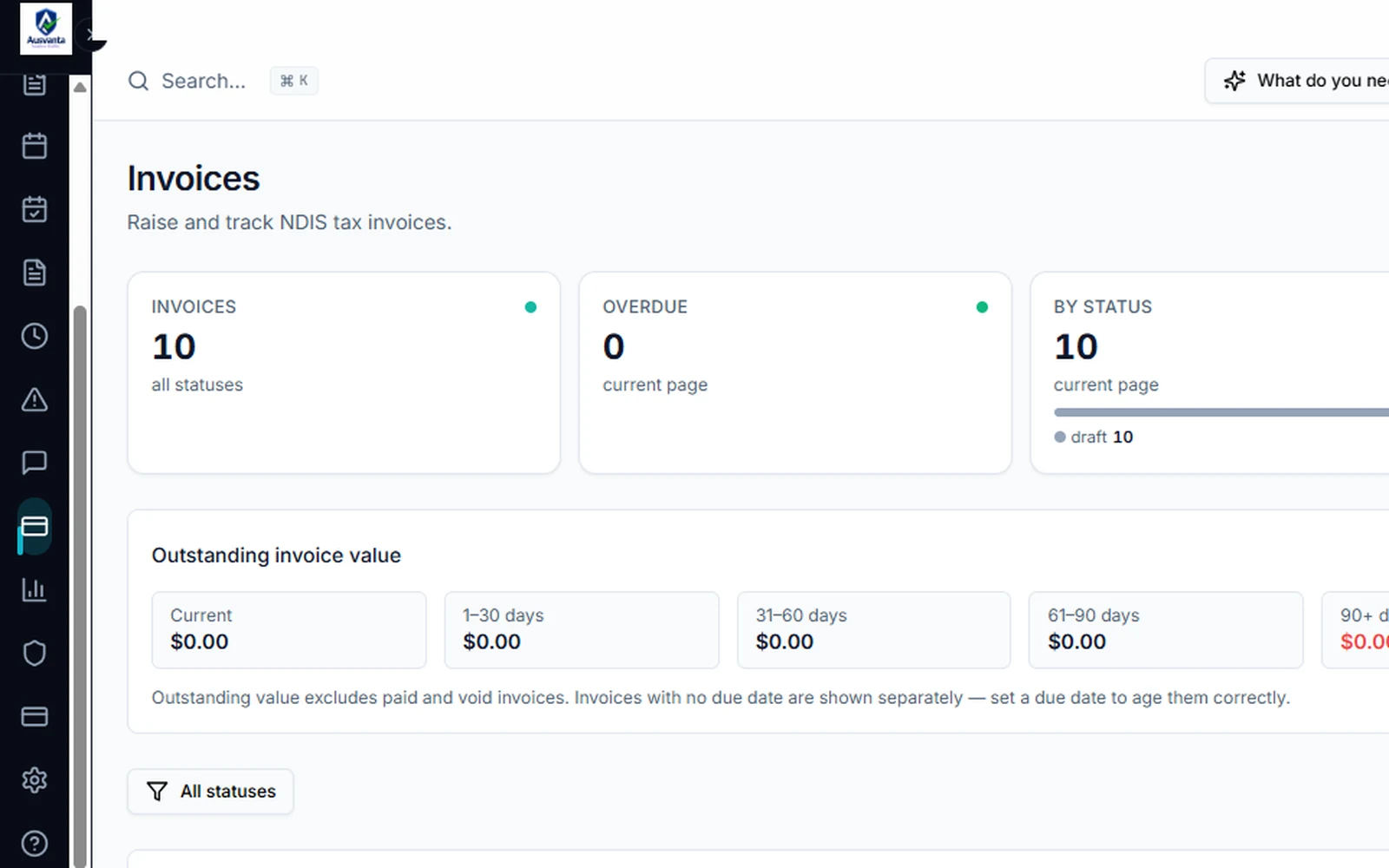Expand the All statuses filter dropdown
The image size is (1389, 868).
click(x=211, y=792)
